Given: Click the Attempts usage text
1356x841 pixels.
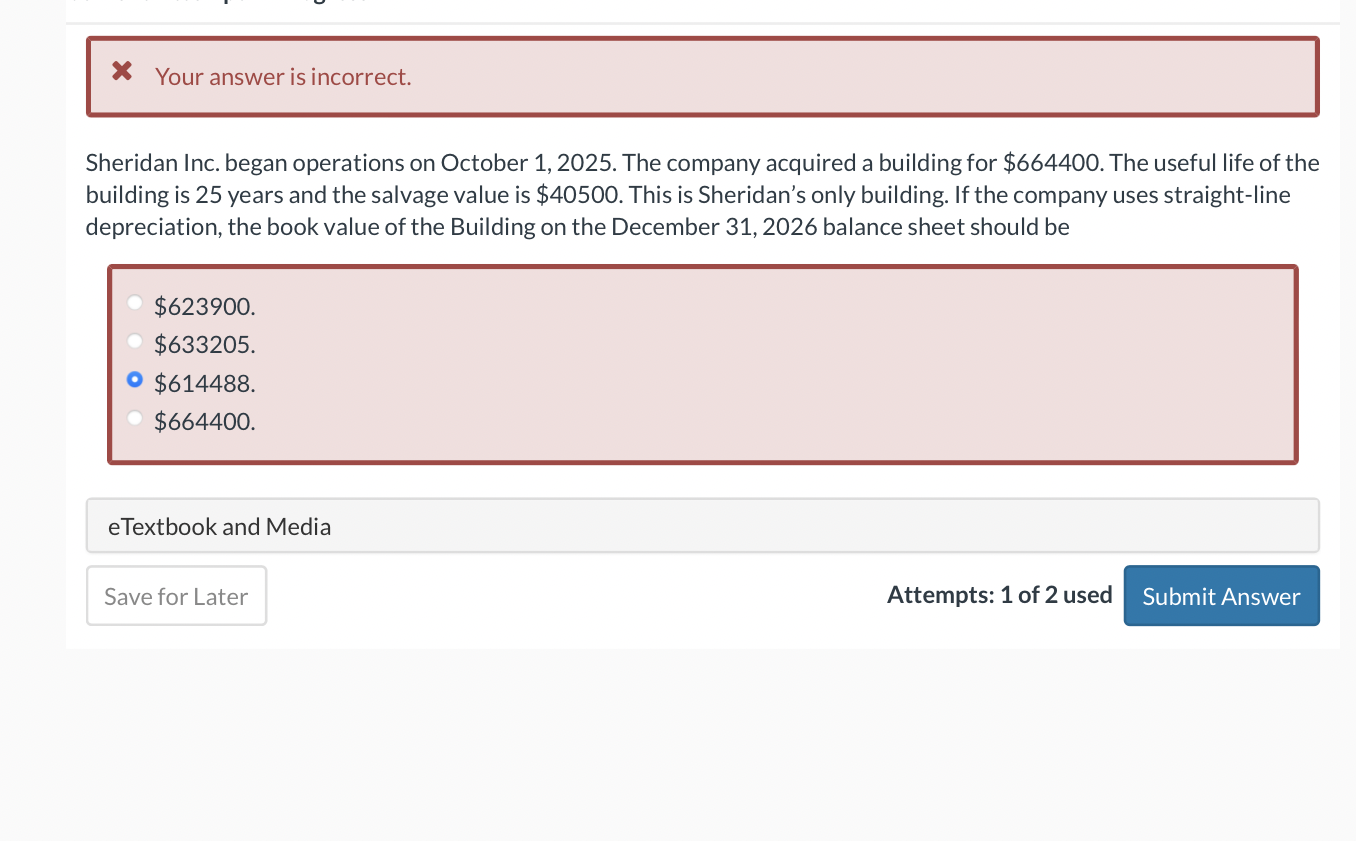Looking at the screenshot, I should pyautogui.click(x=999, y=594).
